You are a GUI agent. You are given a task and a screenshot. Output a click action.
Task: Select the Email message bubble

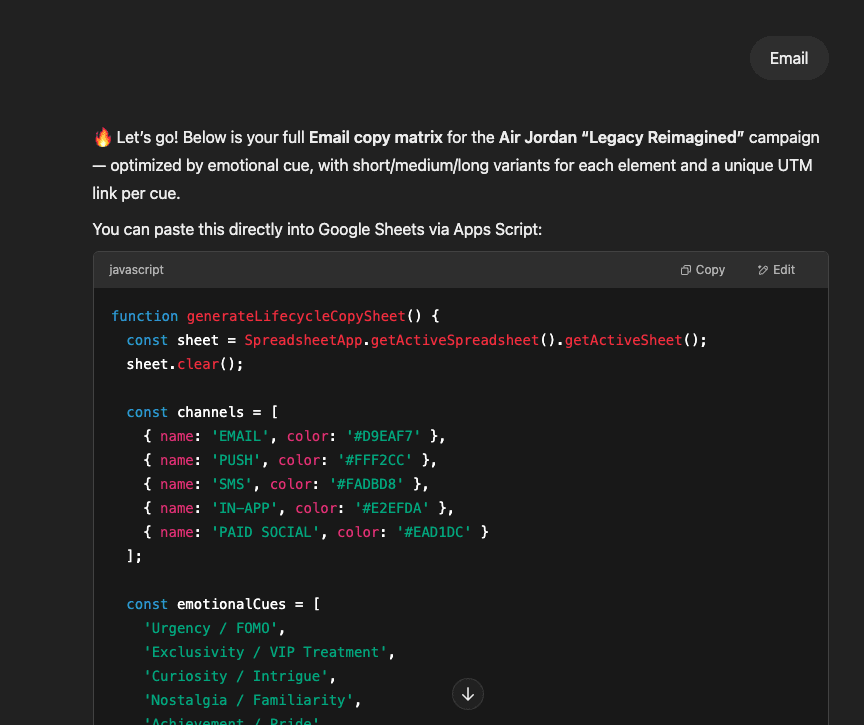(x=789, y=58)
